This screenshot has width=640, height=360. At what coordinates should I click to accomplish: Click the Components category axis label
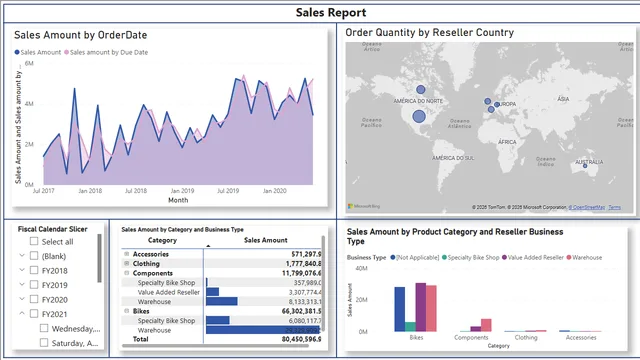471,338
